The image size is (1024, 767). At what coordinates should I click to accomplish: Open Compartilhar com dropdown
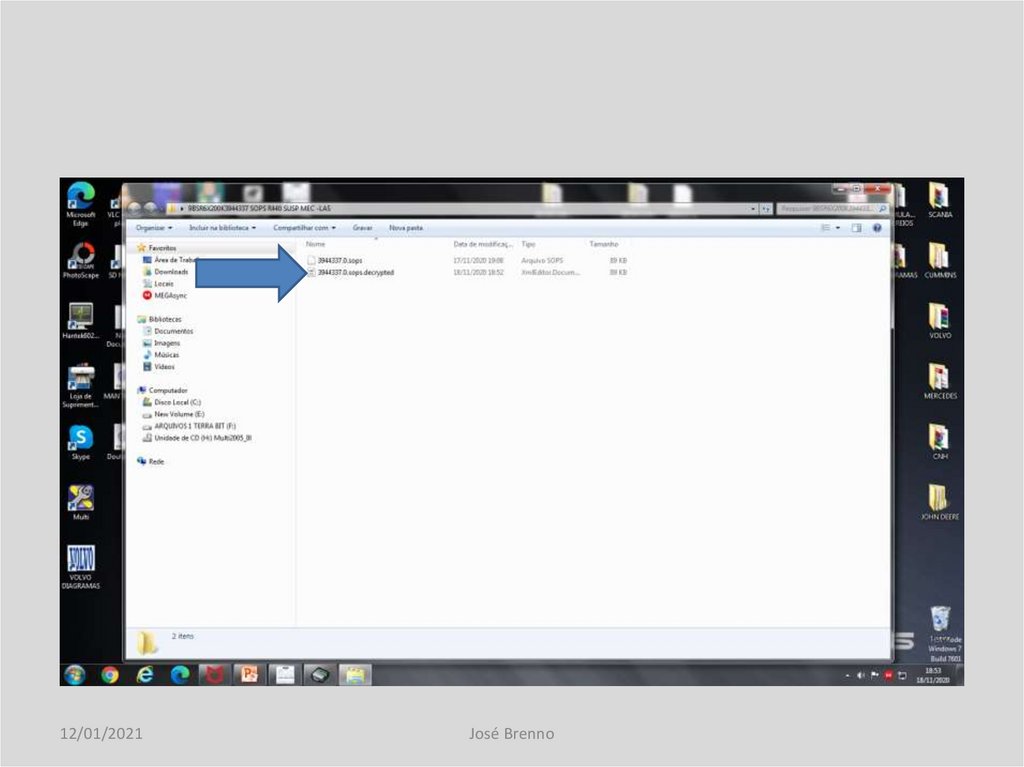point(304,228)
